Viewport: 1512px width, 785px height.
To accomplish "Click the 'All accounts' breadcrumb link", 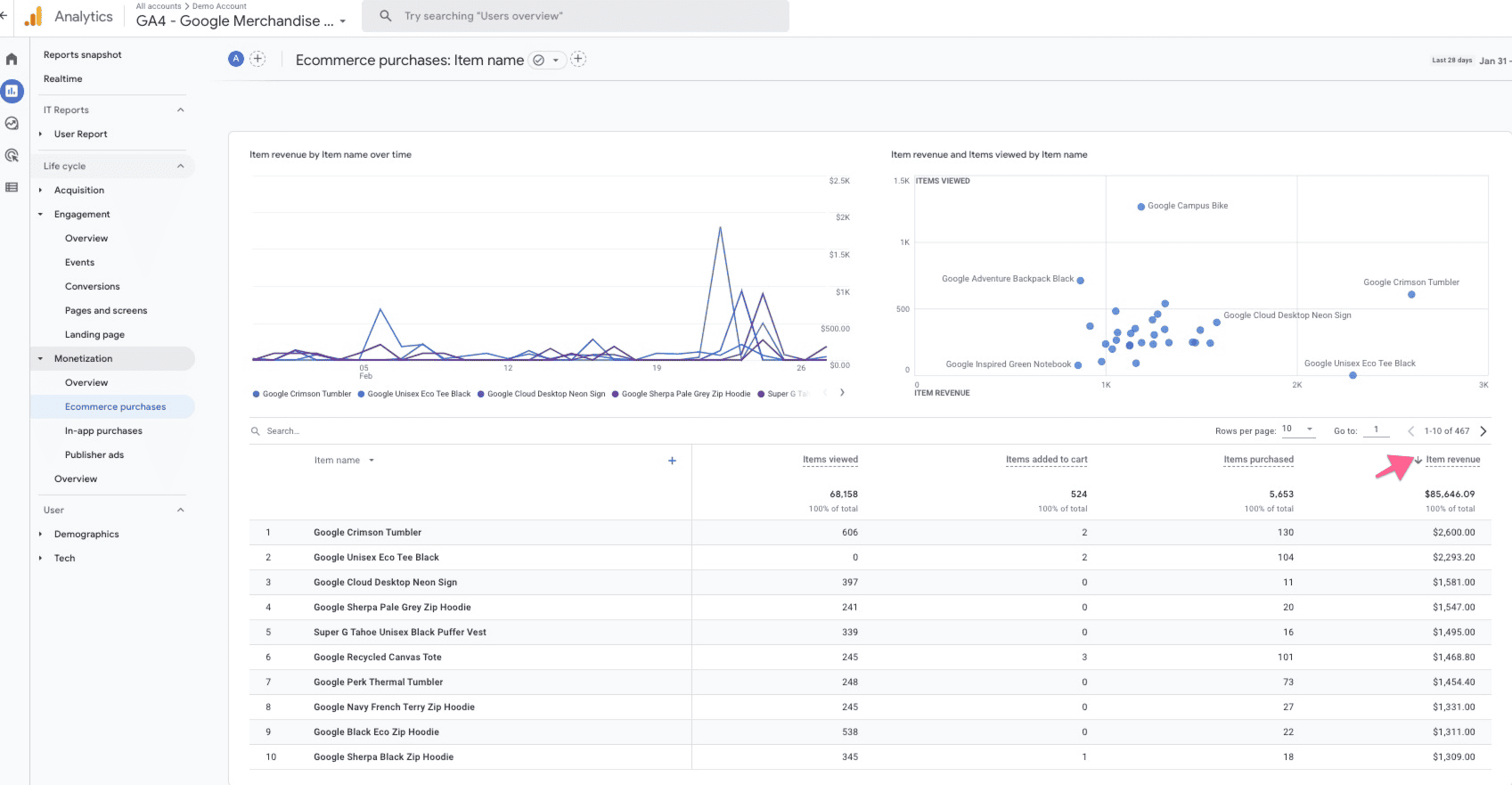I will click(x=159, y=6).
